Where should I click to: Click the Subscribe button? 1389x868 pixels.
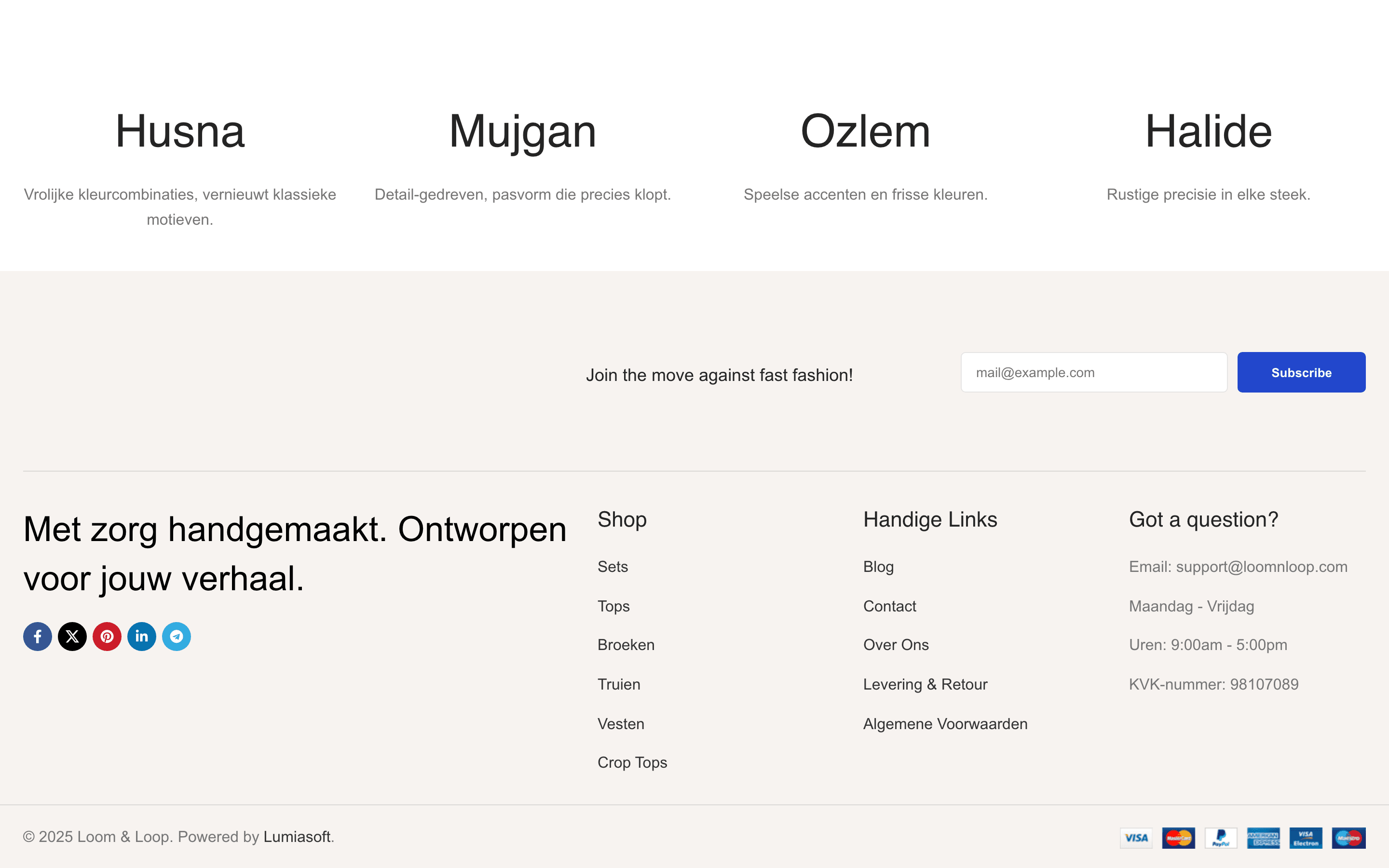point(1301,372)
